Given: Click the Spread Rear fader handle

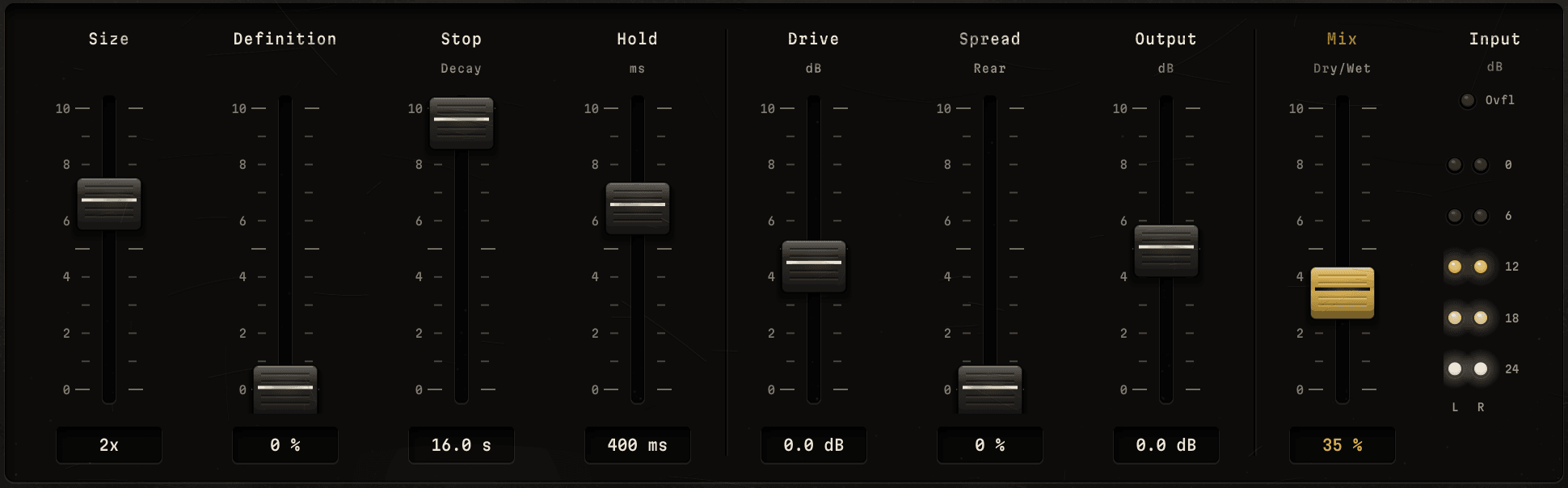Looking at the screenshot, I should tap(990, 389).
